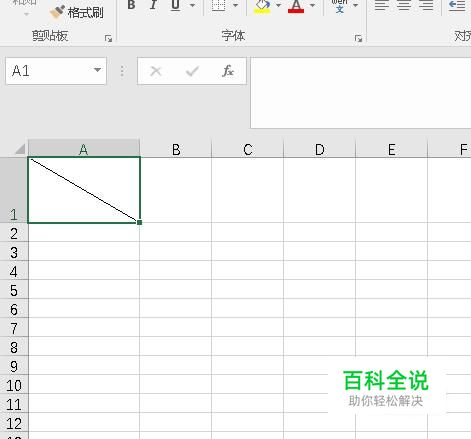The width and height of the screenshot is (471, 439).
Task: Click the Format Painter (格式刷) button
Action: click(x=77, y=12)
